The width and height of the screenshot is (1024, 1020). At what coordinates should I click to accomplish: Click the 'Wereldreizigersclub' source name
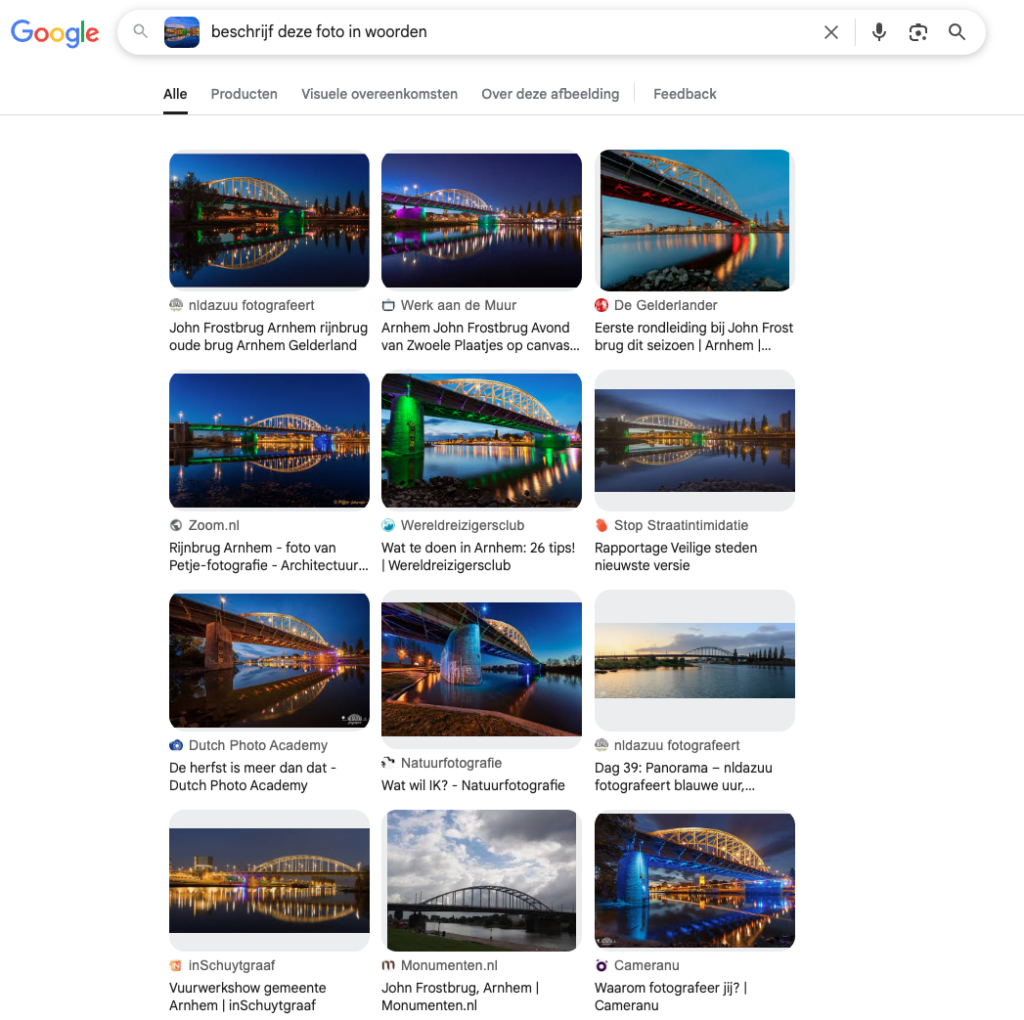click(x=462, y=525)
